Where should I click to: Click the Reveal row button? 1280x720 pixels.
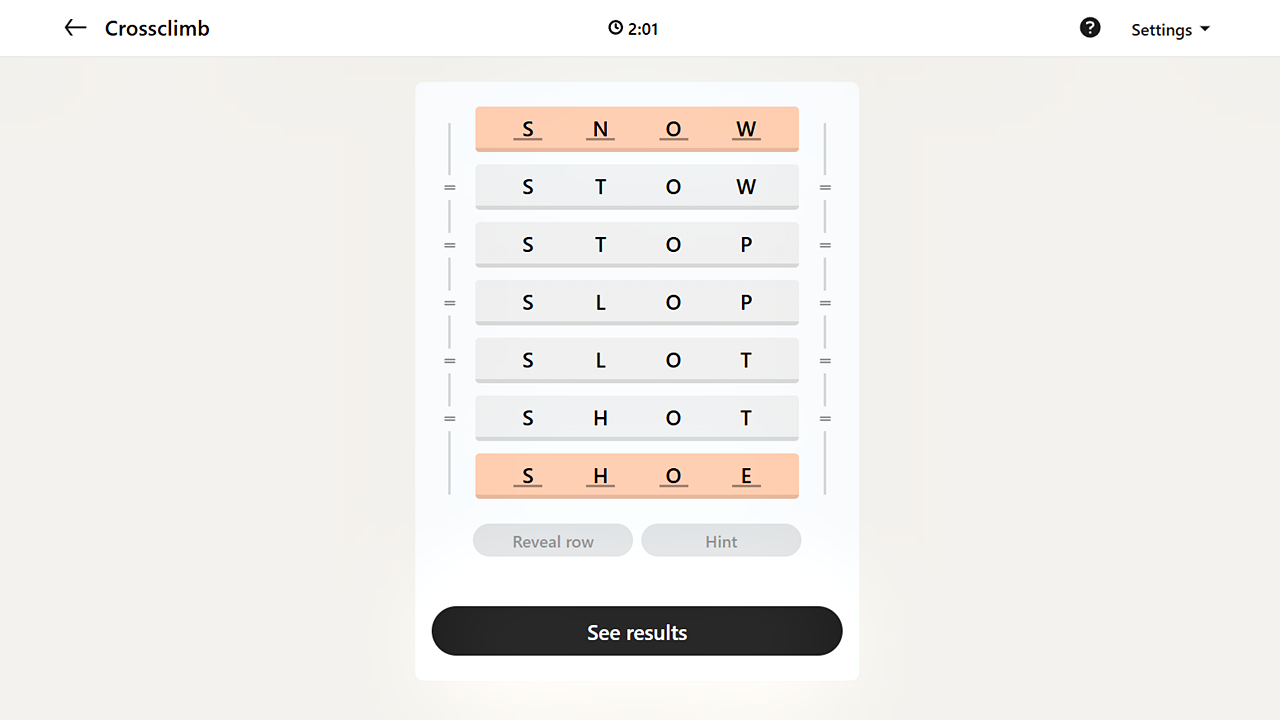(x=553, y=541)
